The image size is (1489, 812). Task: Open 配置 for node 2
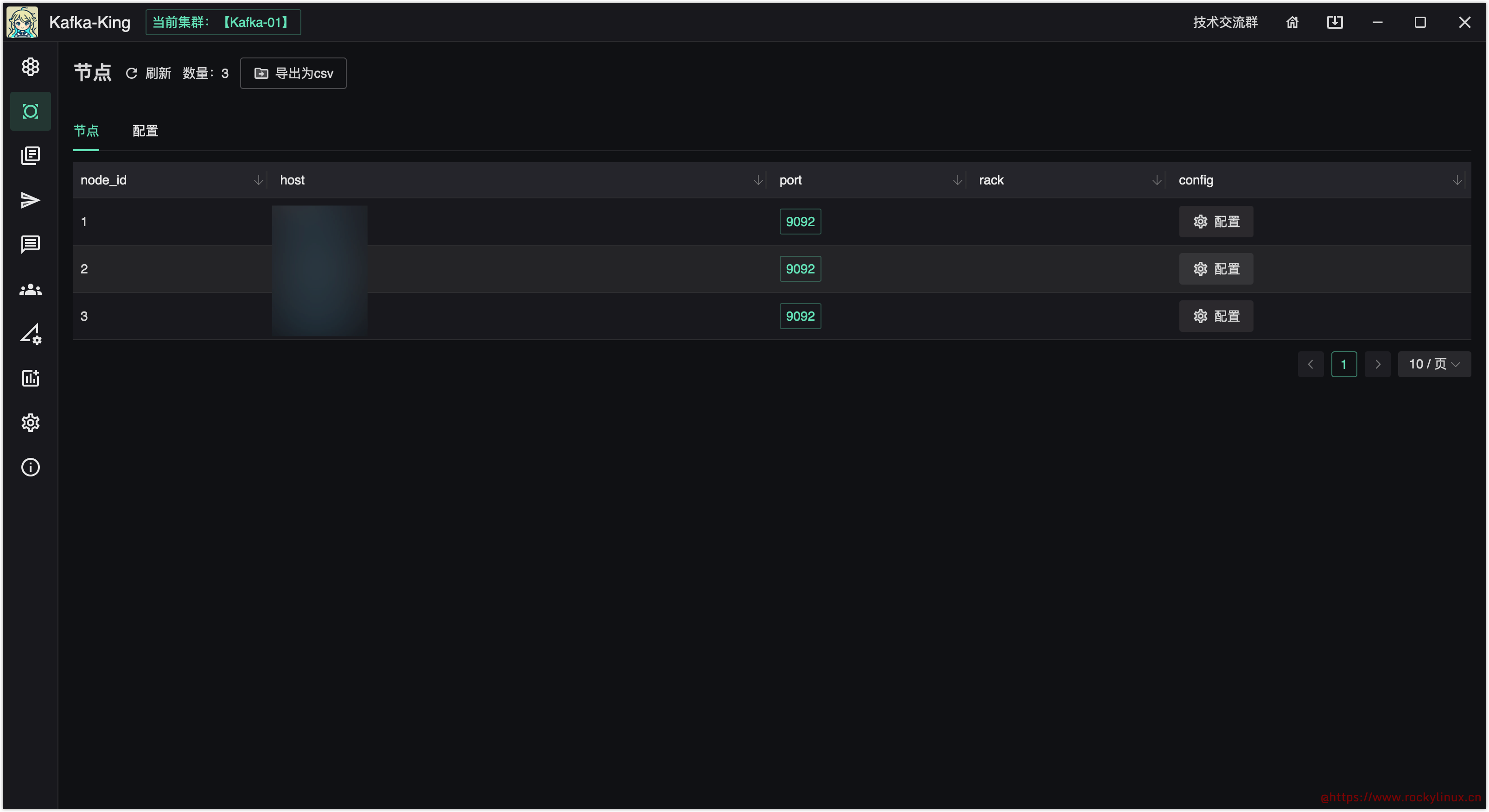click(x=1216, y=269)
